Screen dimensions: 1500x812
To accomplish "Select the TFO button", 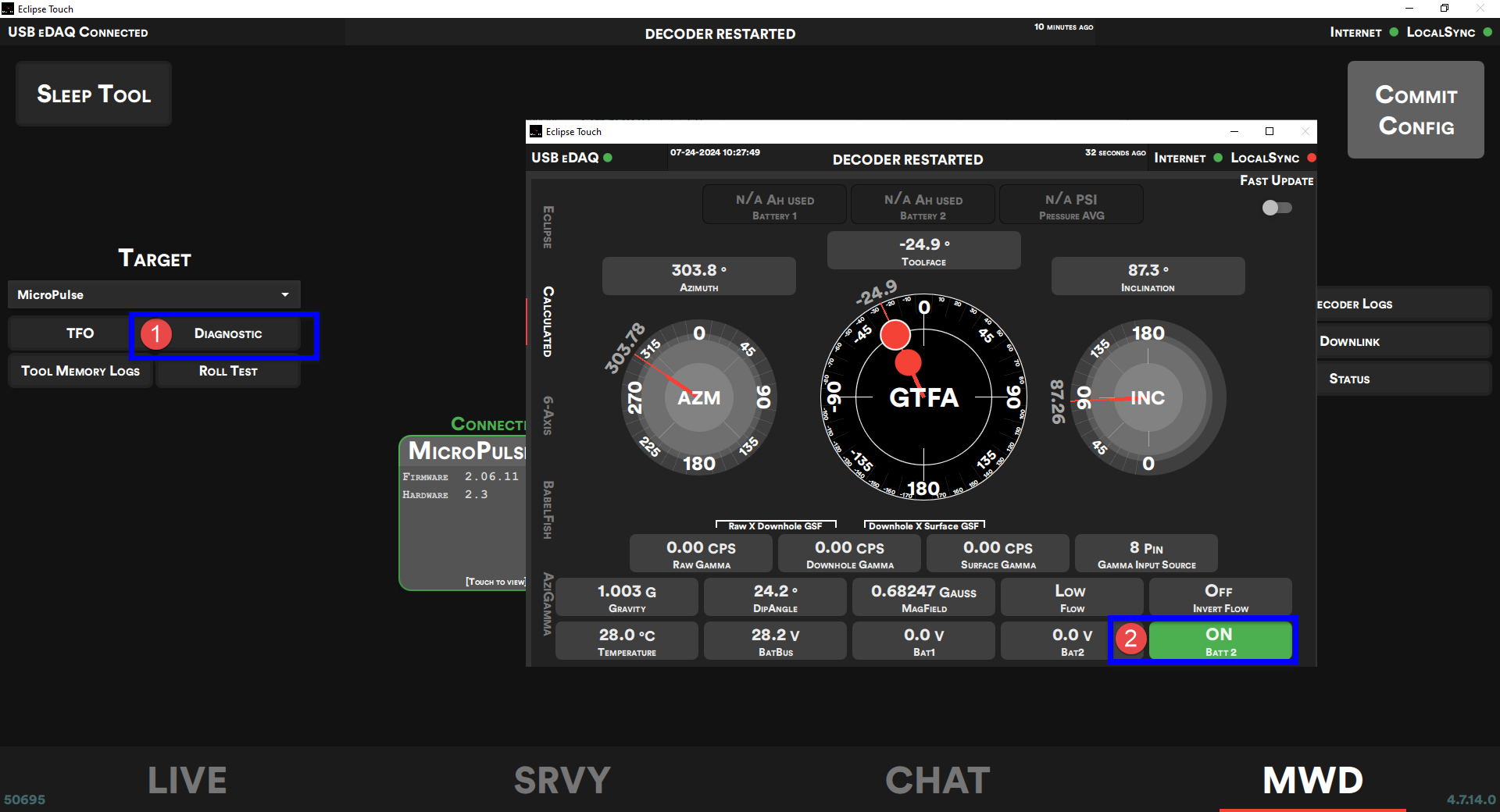I will point(80,333).
